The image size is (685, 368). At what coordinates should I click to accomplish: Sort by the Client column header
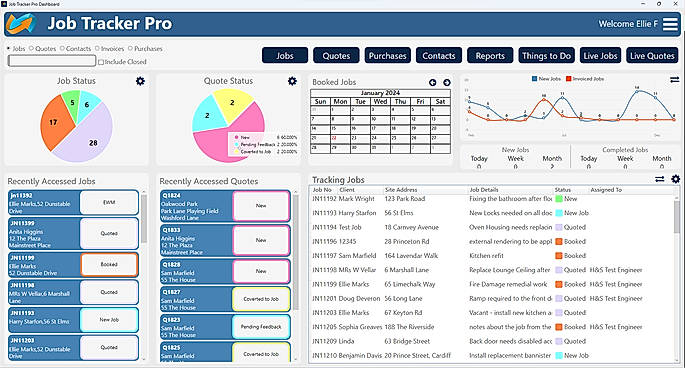(x=347, y=190)
